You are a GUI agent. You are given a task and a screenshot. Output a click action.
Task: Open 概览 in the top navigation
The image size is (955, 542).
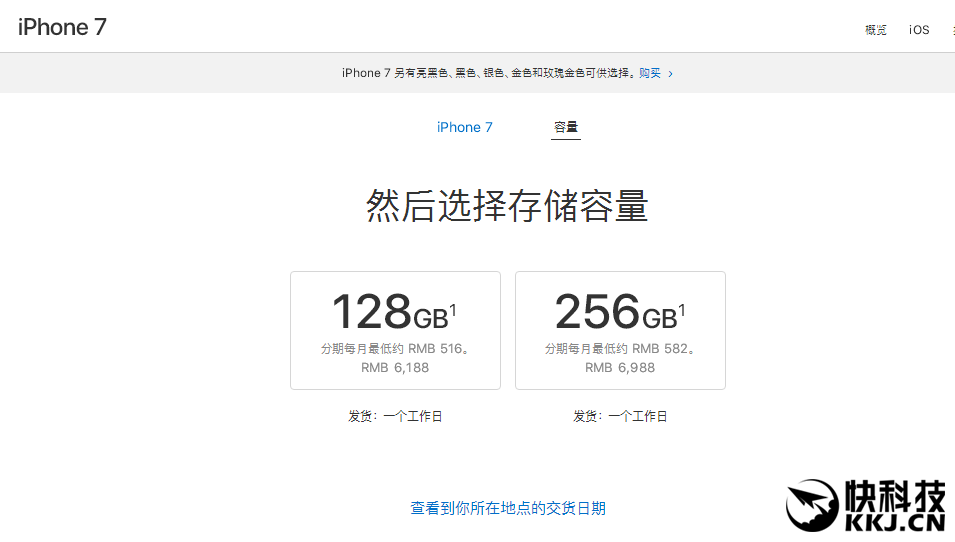(875, 30)
